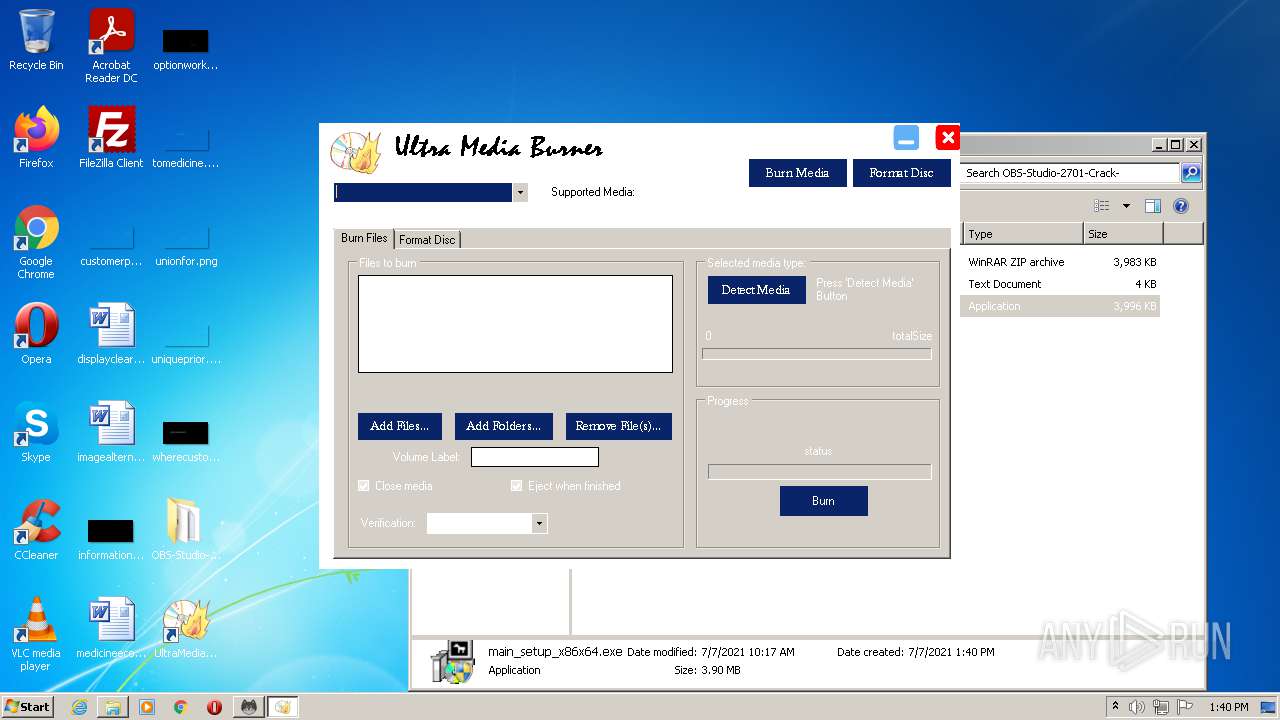Select the OBS-Studio folder on desktop
Viewport: 1280px width, 720px height.
pyautogui.click(x=186, y=530)
